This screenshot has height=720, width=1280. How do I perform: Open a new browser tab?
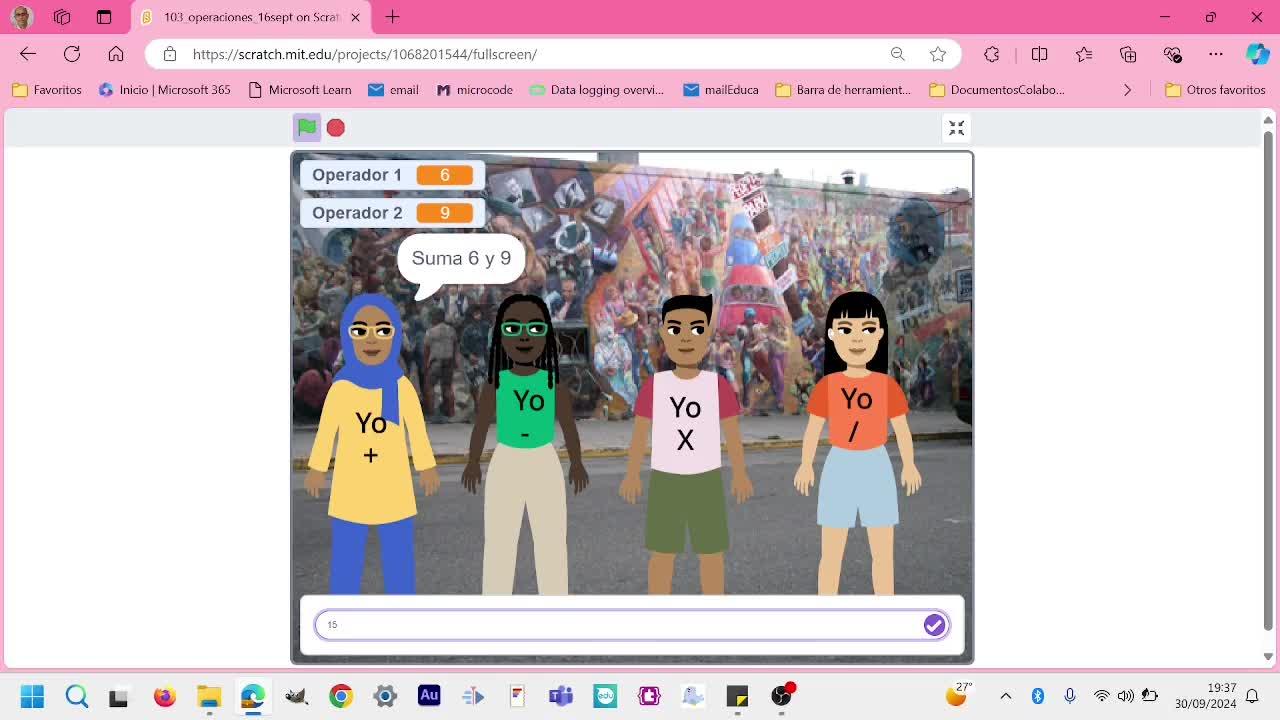[x=393, y=17]
